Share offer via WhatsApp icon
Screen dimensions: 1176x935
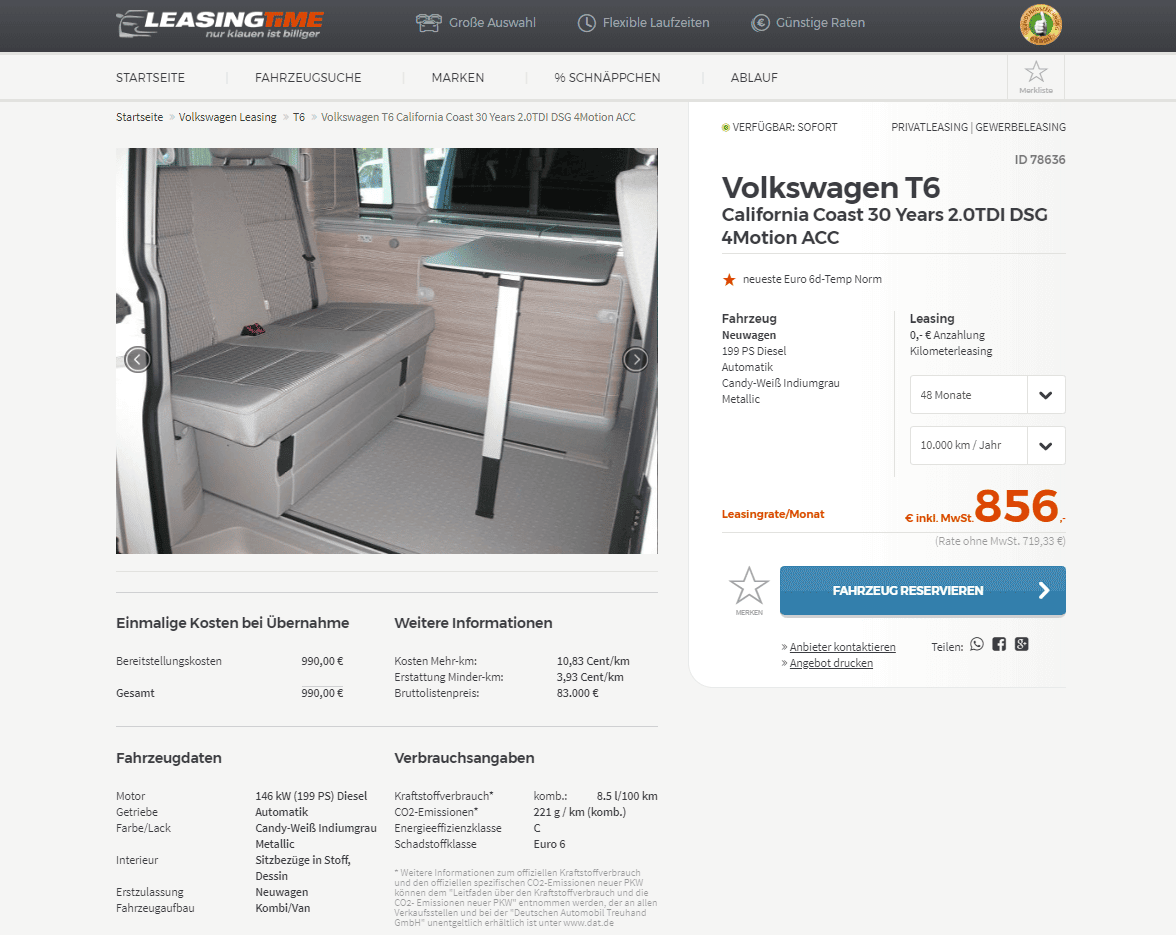pos(976,644)
